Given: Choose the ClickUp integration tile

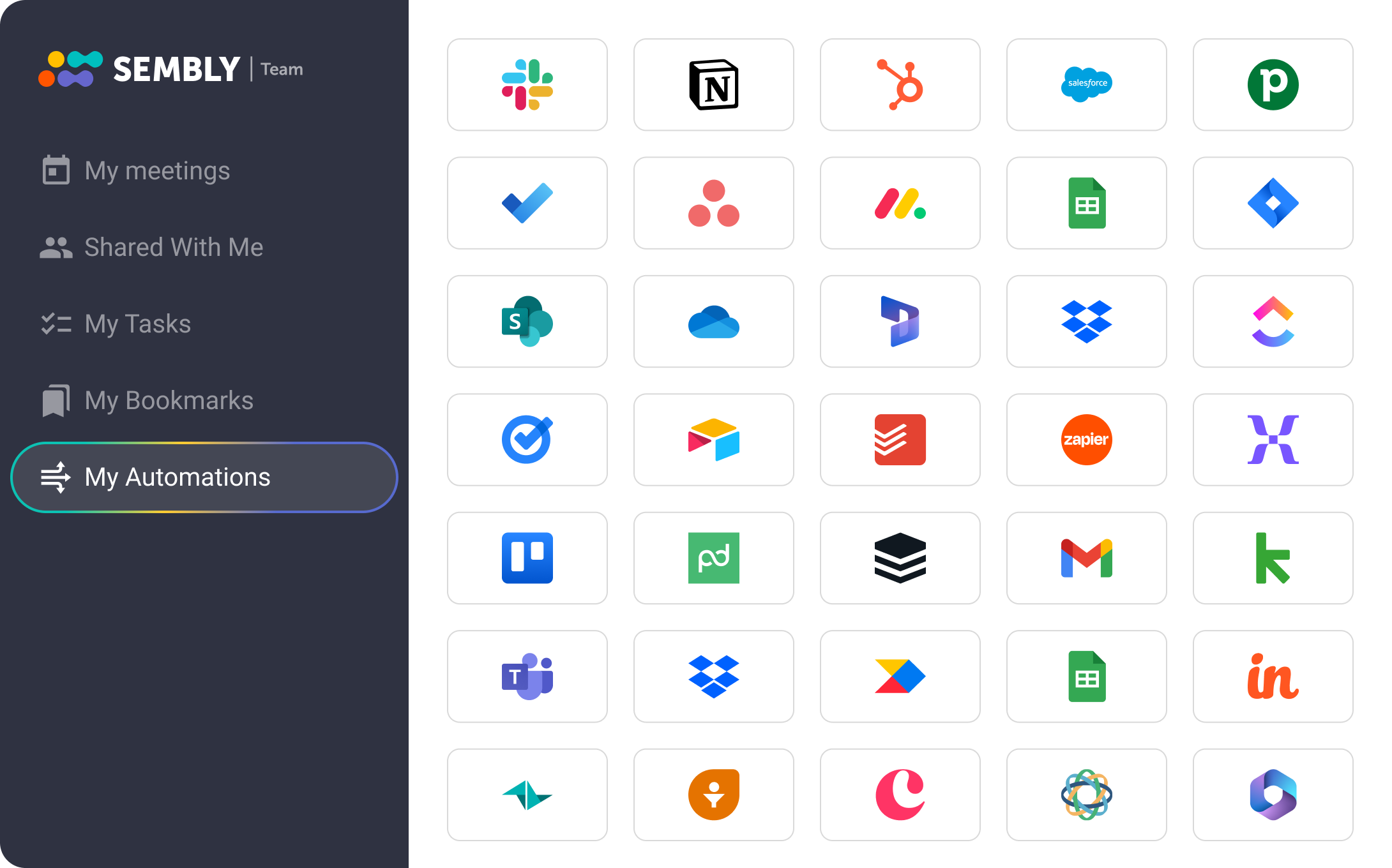Looking at the screenshot, I should 1273,321.
